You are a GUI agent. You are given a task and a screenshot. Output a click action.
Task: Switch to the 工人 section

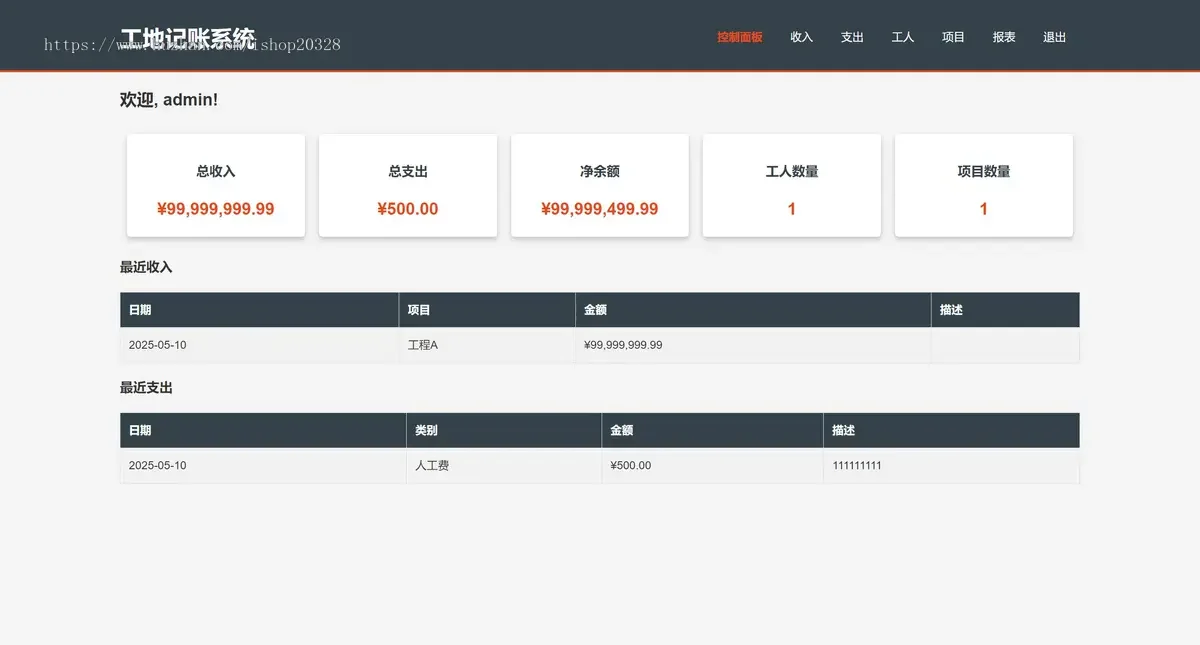pos(902,37)
